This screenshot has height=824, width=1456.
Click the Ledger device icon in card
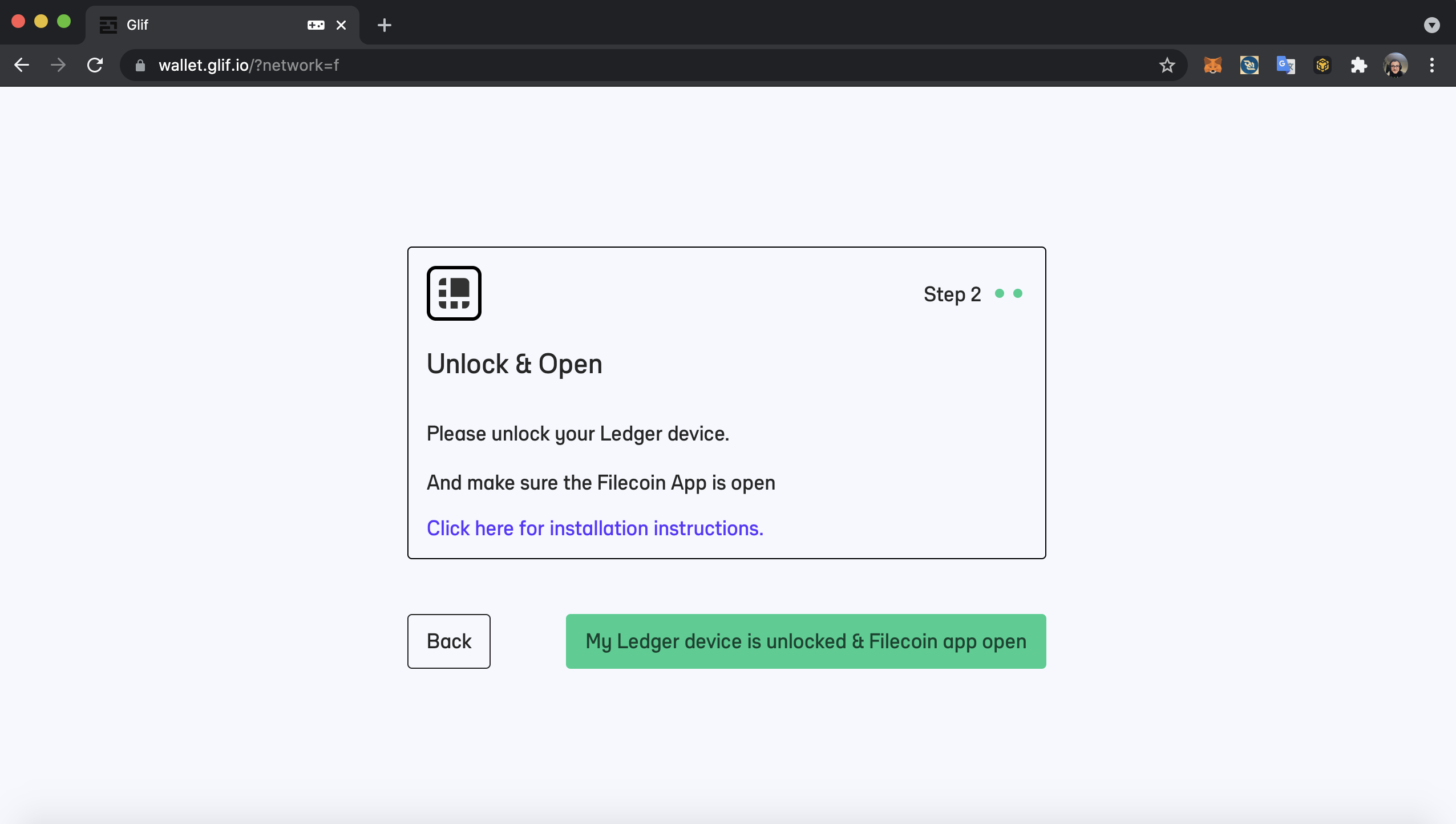click(x=454, y=293)
